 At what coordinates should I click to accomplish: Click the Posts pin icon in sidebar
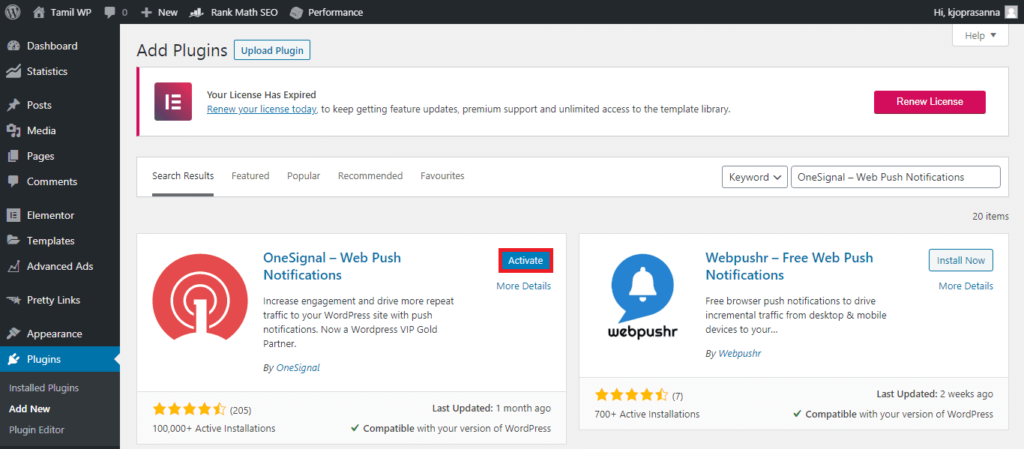coord(13,105)
